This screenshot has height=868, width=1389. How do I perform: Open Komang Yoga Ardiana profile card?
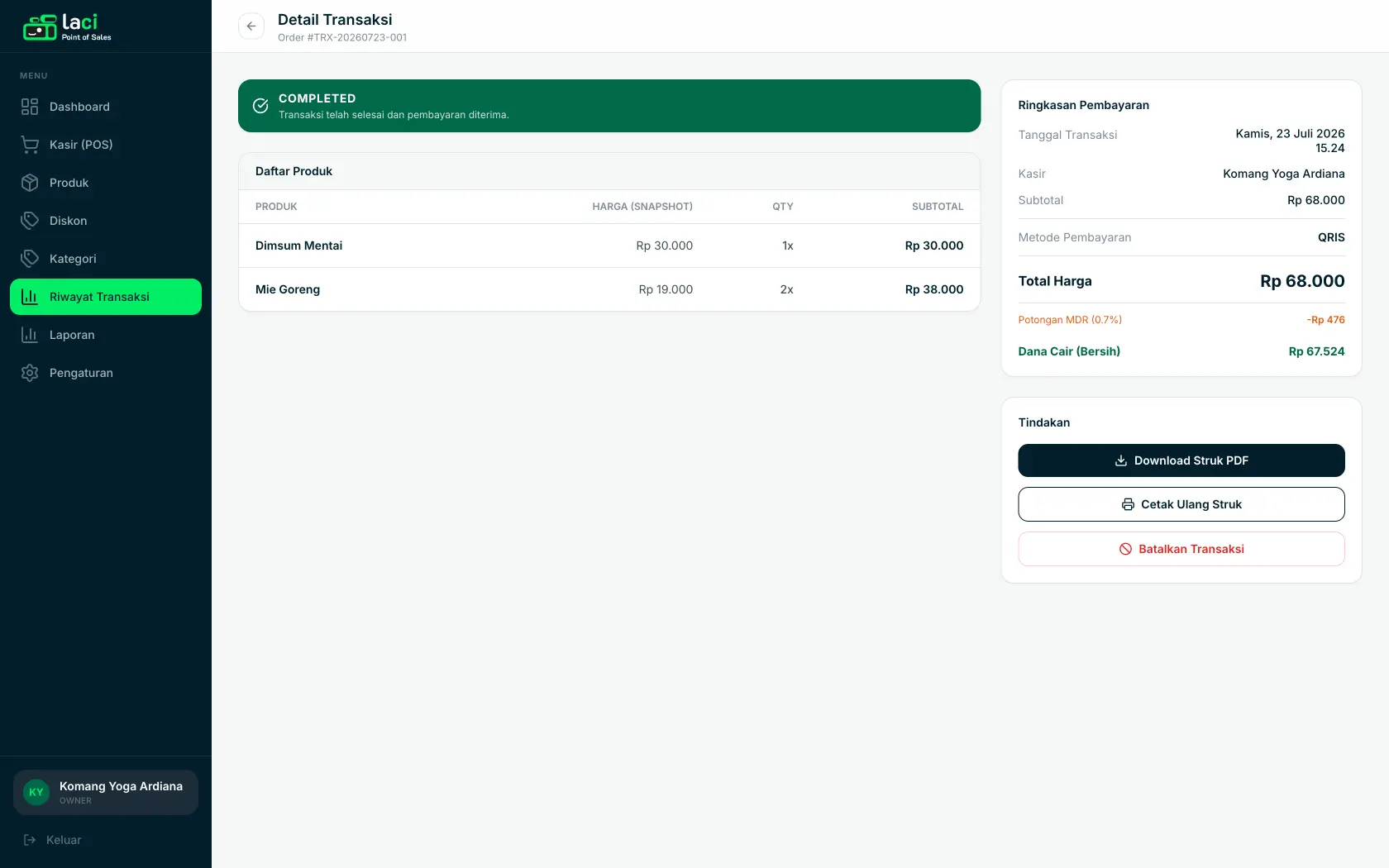click(106, 792)
